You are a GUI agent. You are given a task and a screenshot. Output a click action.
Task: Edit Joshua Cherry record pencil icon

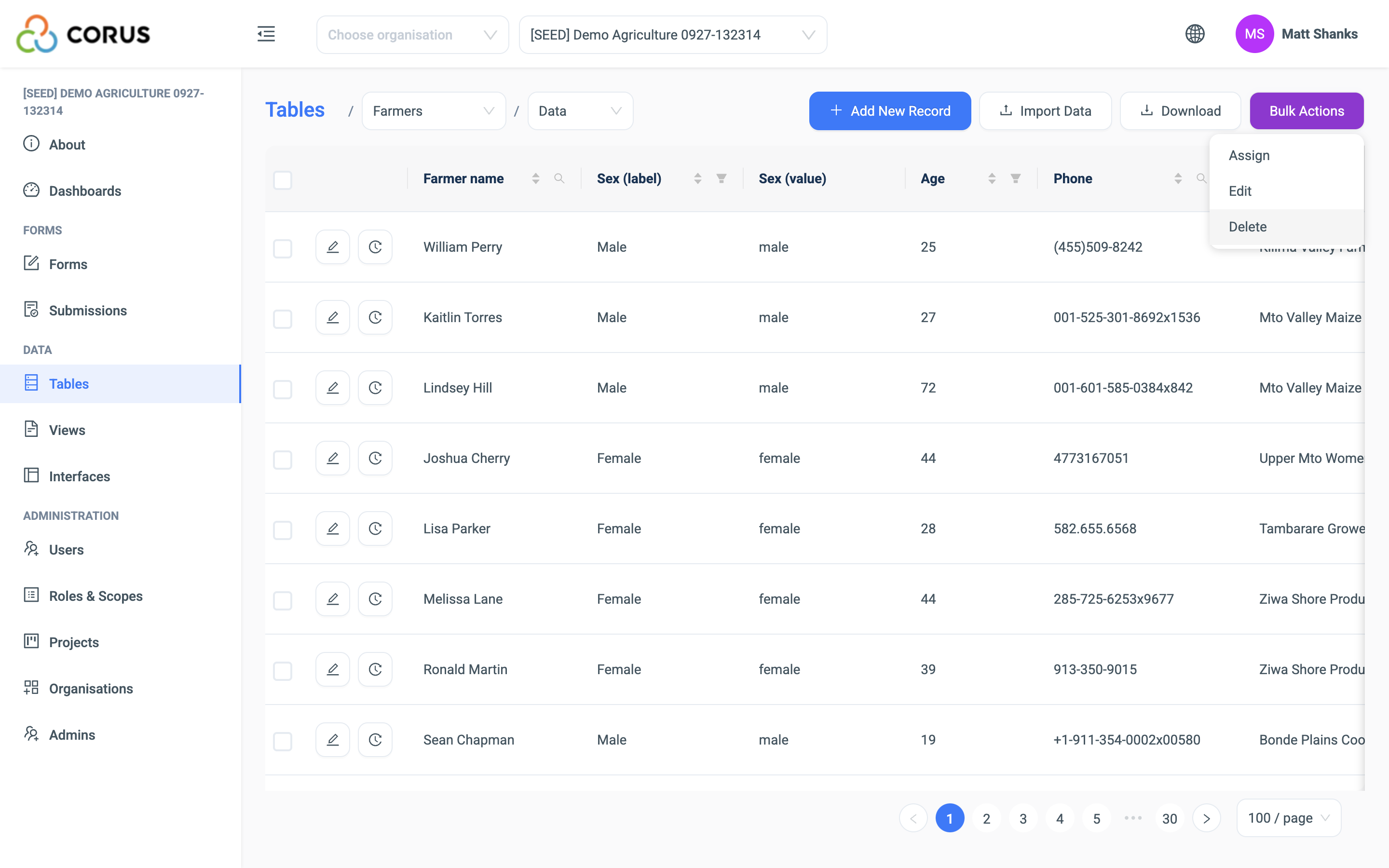pos(332,458)
